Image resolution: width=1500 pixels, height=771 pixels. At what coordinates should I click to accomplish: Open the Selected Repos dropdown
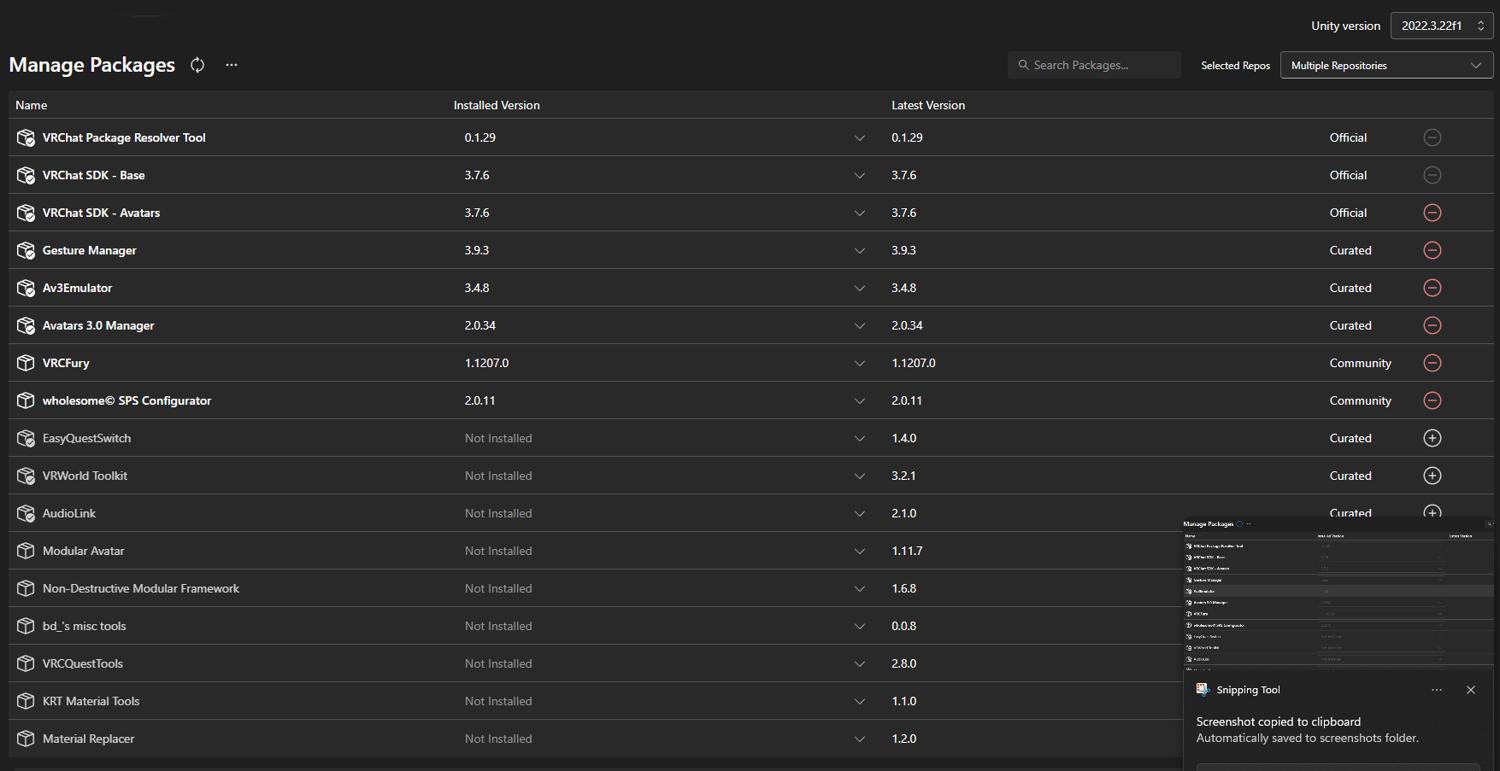(x=1387, y=65)
